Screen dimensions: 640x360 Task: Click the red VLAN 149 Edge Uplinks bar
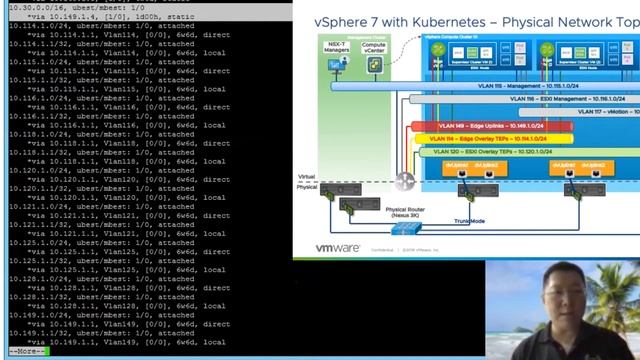click(492, 126)
